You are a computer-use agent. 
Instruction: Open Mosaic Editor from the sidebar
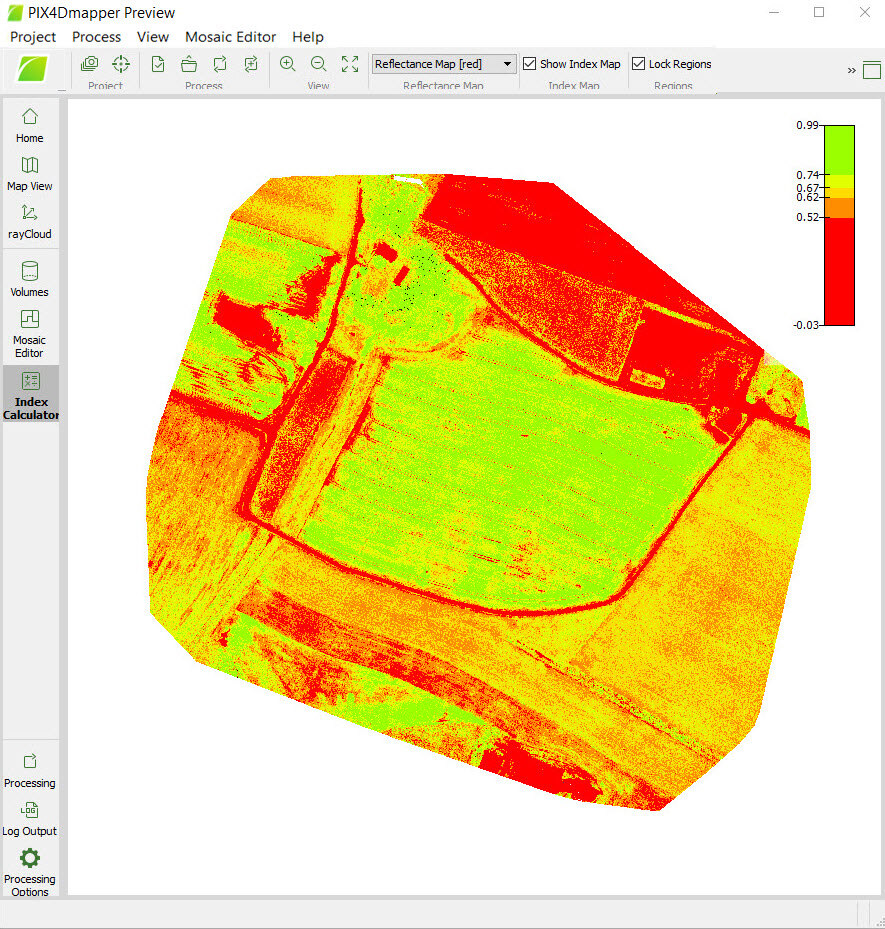click(x=30, y=332)
